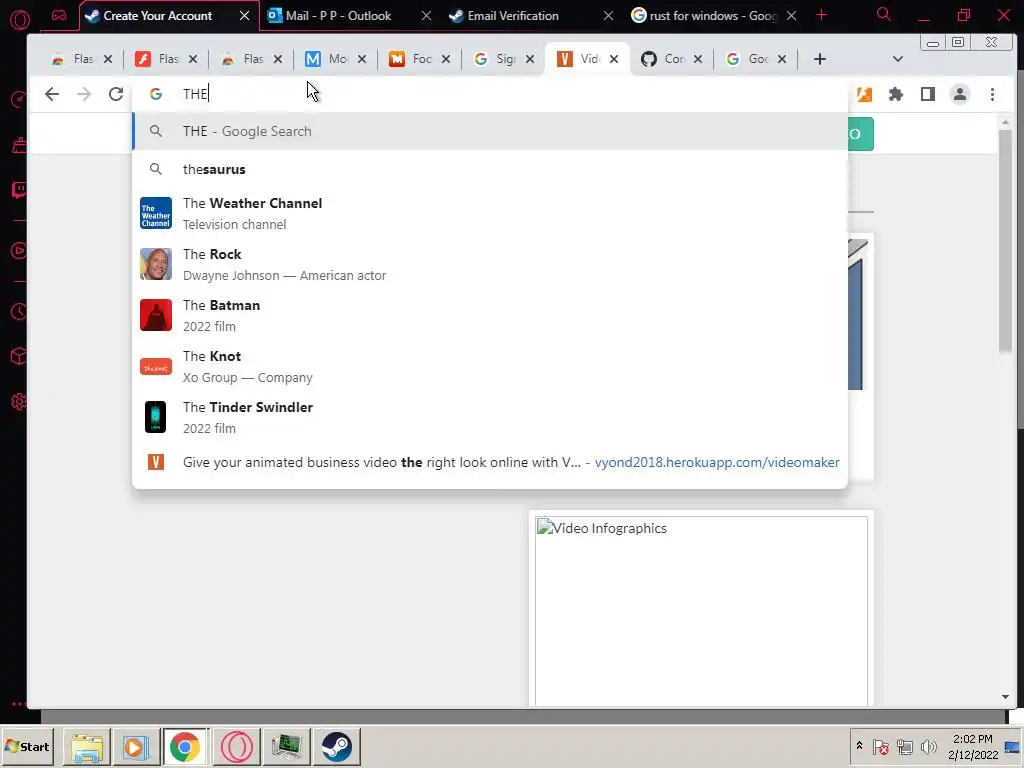Expand Chrome's tab search chevron
The width and height of the screenshot is (1024, 768).
coord(898,59)
